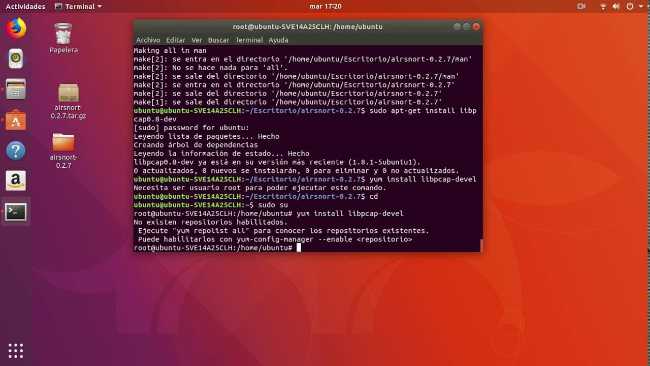Open the Ver menu
The height and width of the screenshot is (366, 650).
click(196, 40)
